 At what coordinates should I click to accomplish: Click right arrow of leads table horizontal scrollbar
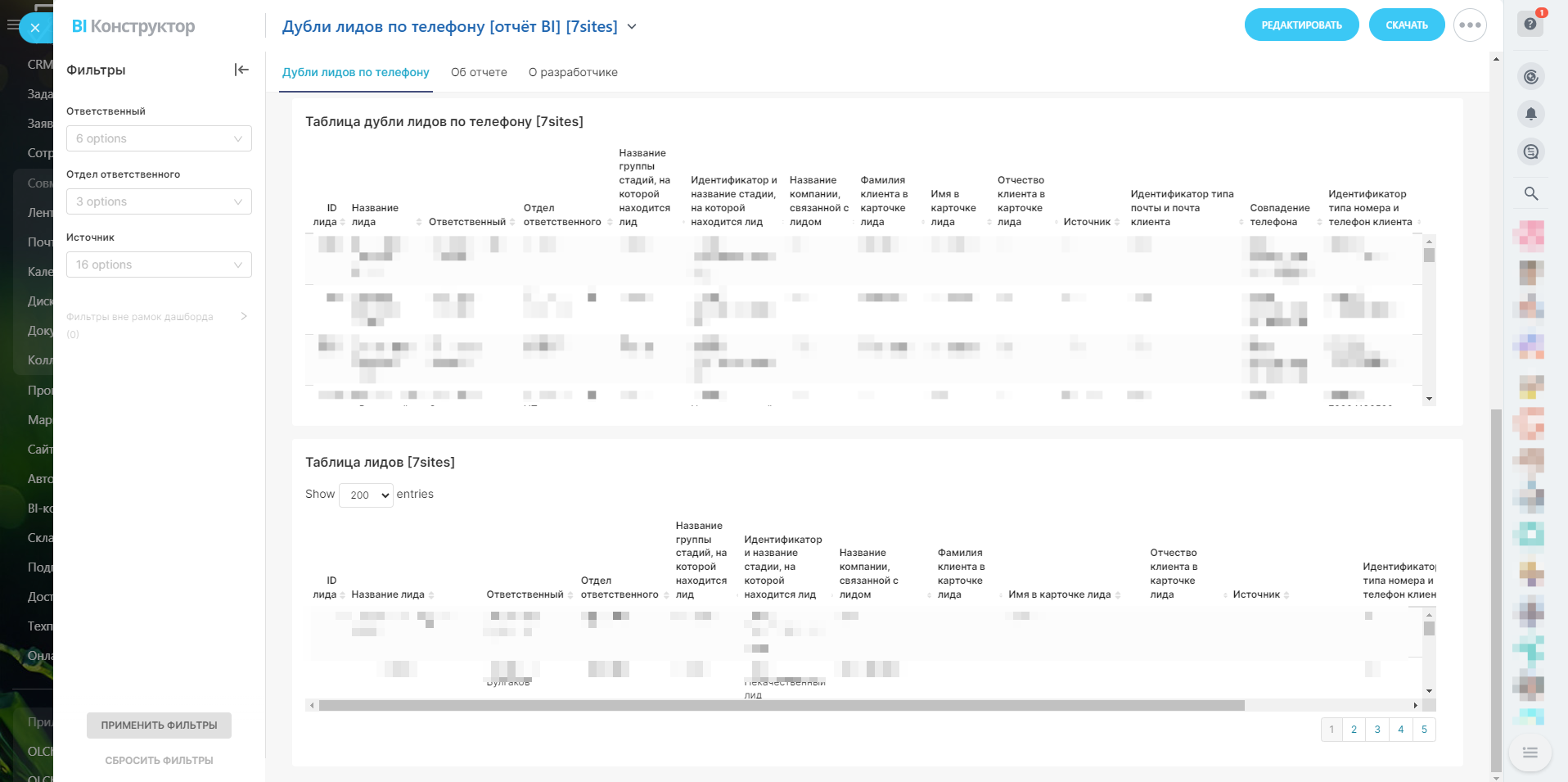(1416, 705)
